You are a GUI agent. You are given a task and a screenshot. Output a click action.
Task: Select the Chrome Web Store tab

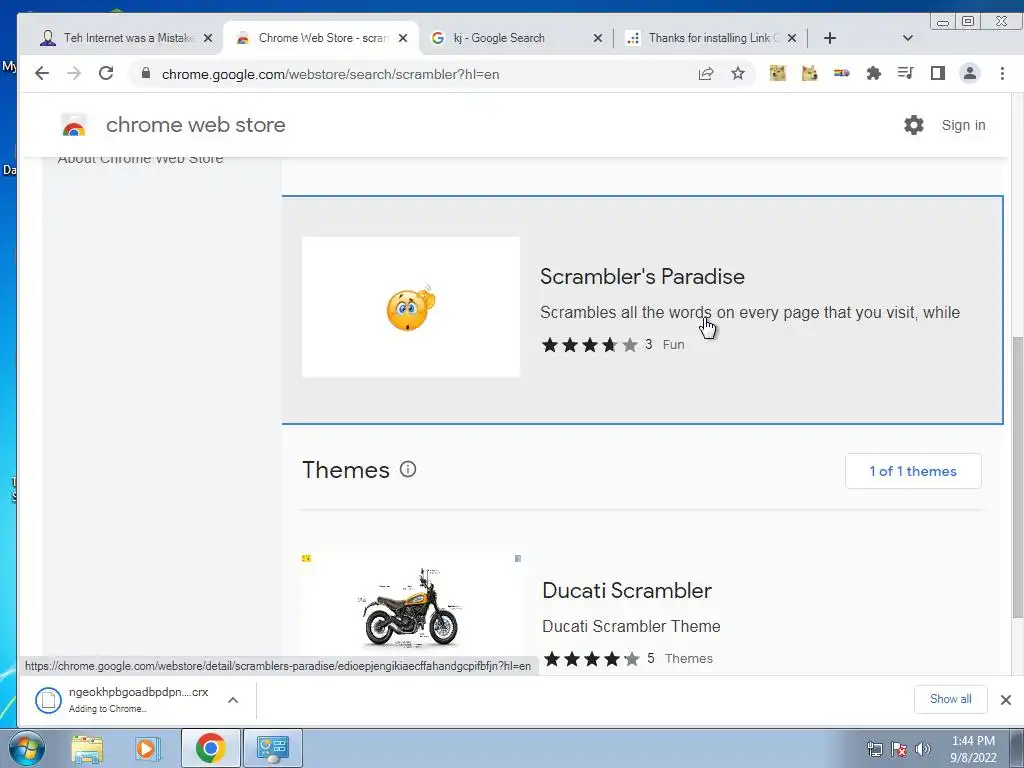[x=320, y=38]
